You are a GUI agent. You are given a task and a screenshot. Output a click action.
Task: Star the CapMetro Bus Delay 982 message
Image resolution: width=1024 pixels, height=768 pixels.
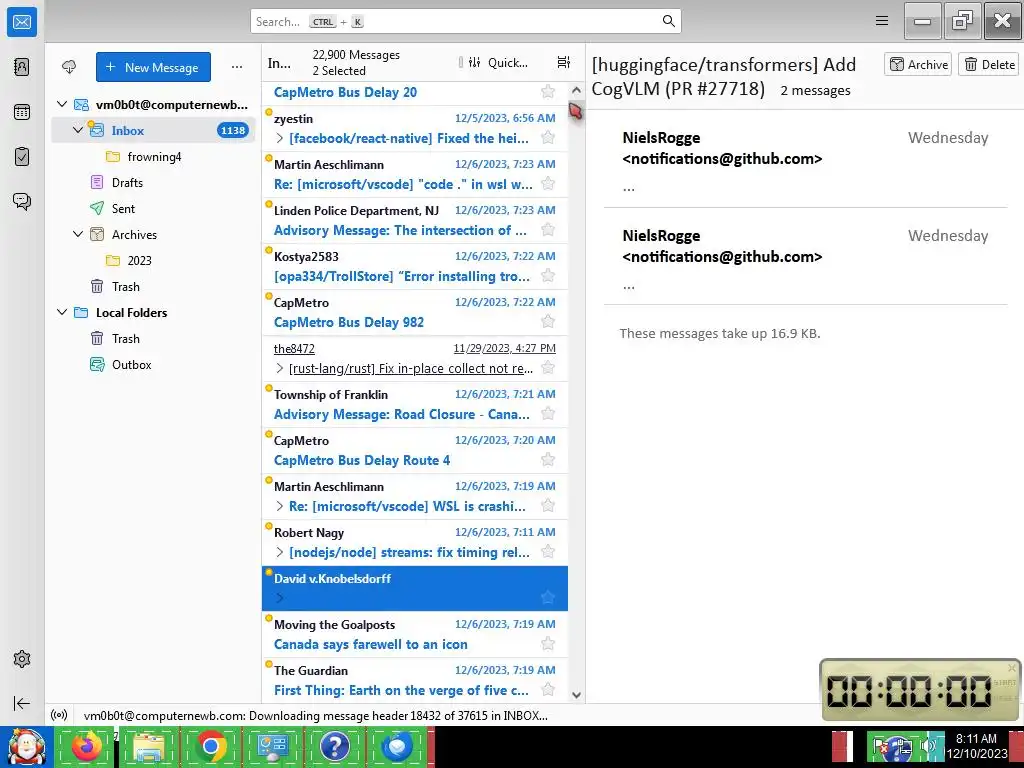click(548, 321)
